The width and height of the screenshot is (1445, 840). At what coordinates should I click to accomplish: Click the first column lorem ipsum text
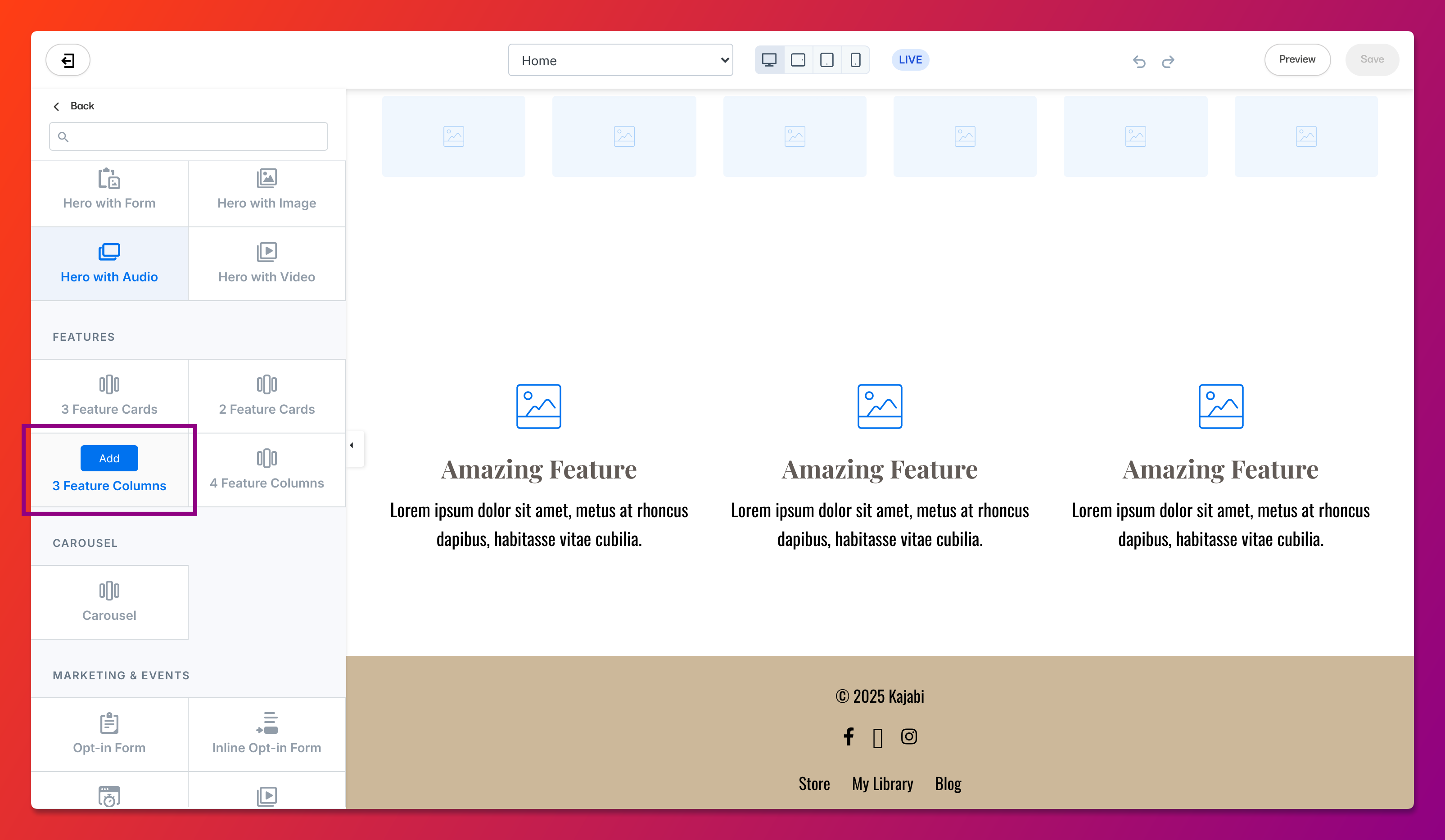[538, 524]
